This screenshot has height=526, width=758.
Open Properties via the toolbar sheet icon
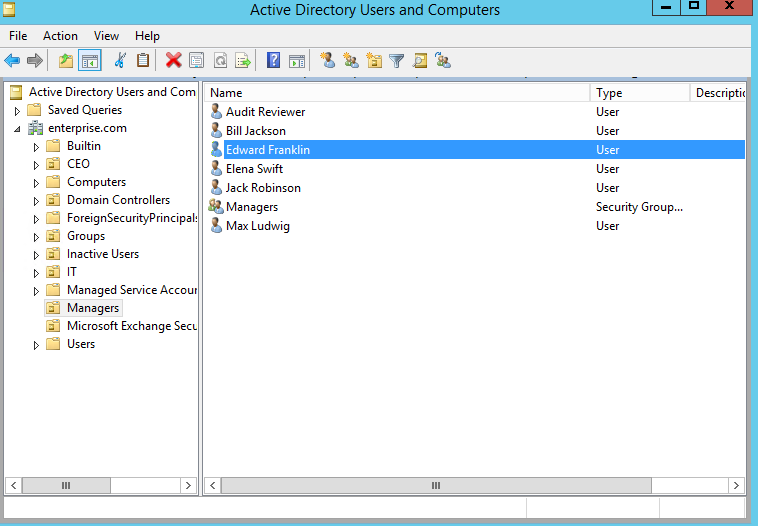pyautogui.click(x=196, y=61)
